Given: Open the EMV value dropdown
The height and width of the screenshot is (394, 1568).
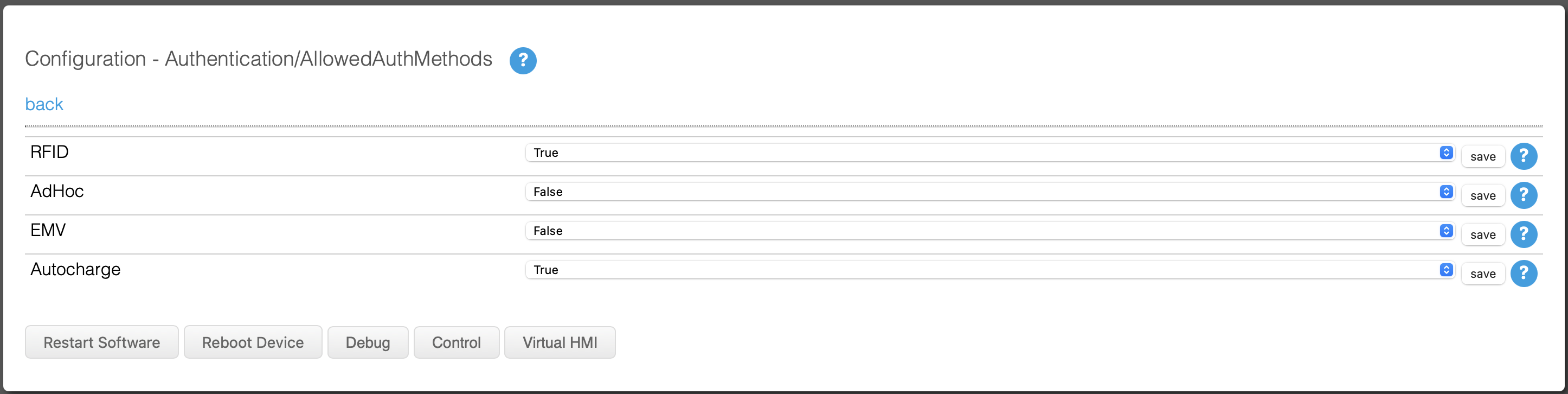Looking at the screenshot, I should point(989,231).
